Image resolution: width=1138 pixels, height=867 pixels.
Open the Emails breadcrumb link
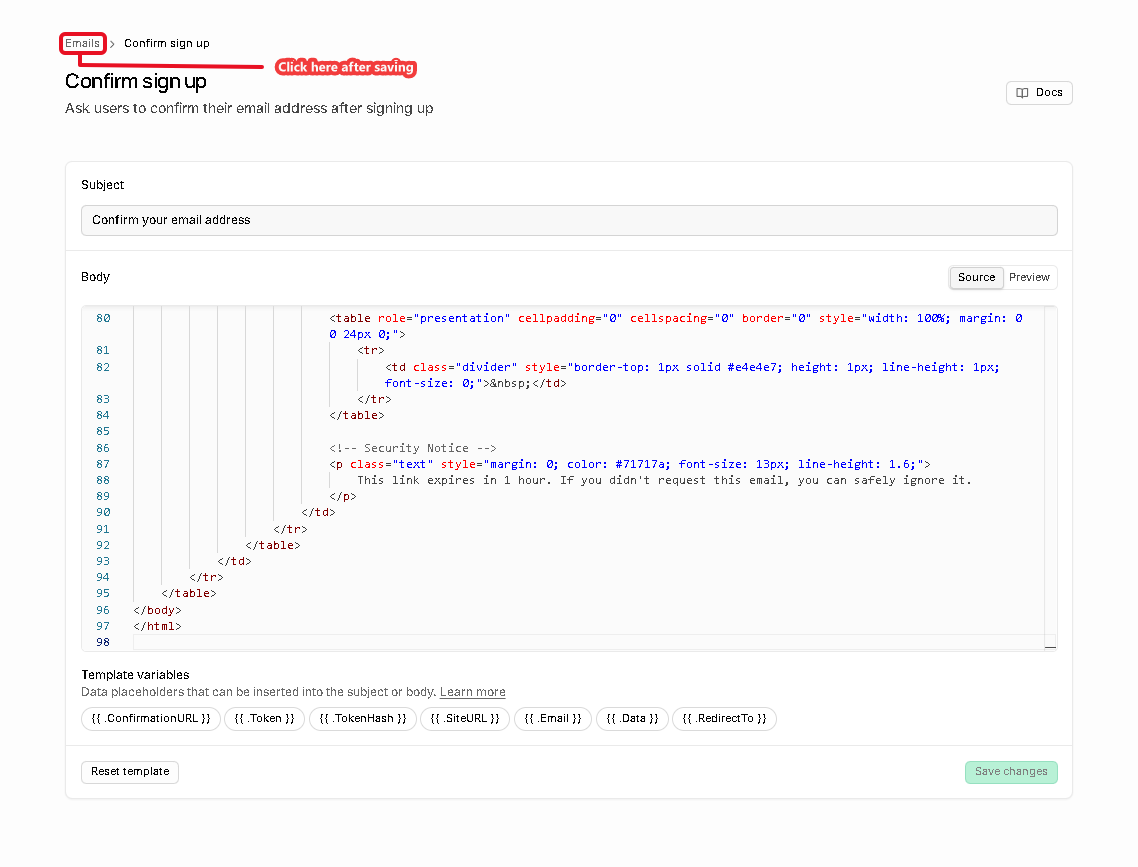point(82,44)
